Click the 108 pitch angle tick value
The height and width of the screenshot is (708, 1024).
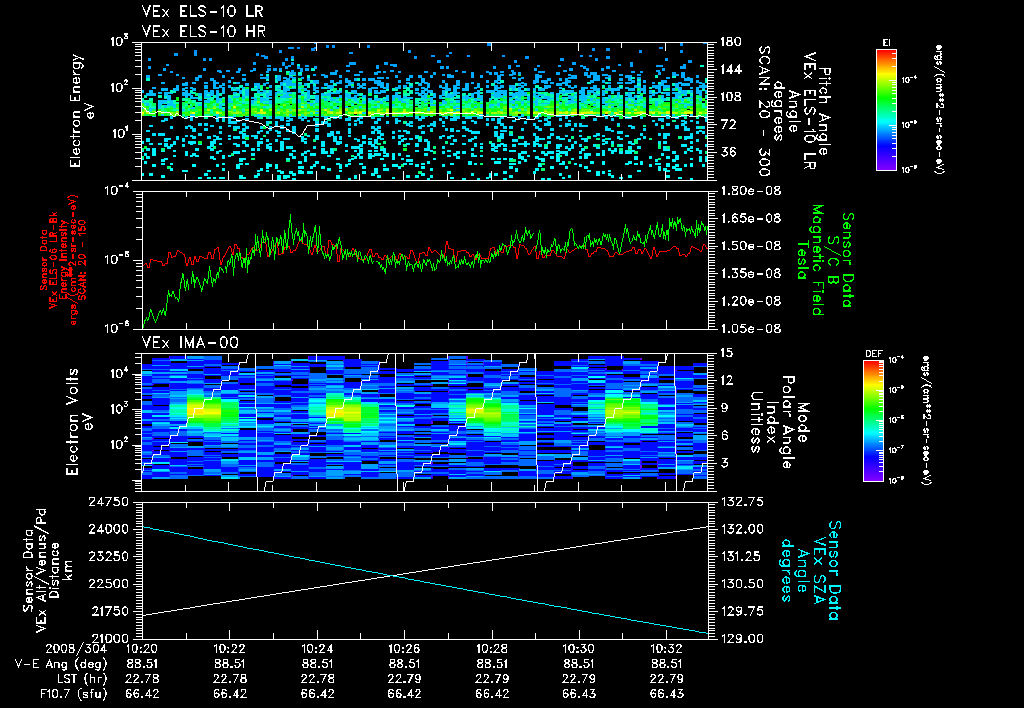[x=730, y=97]
